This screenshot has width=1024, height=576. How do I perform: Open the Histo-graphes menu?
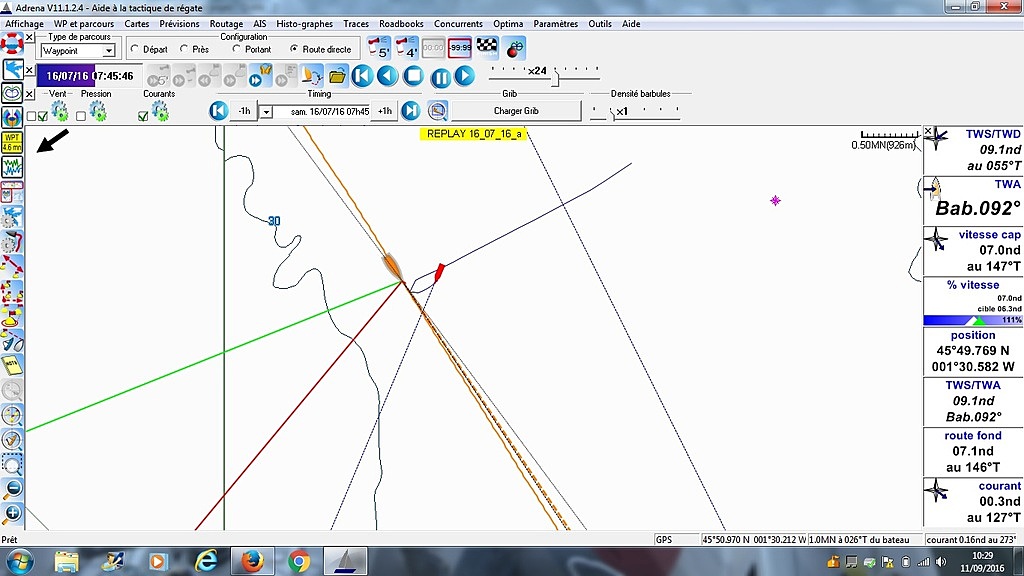pyautogui.click(x=304, y=24)
